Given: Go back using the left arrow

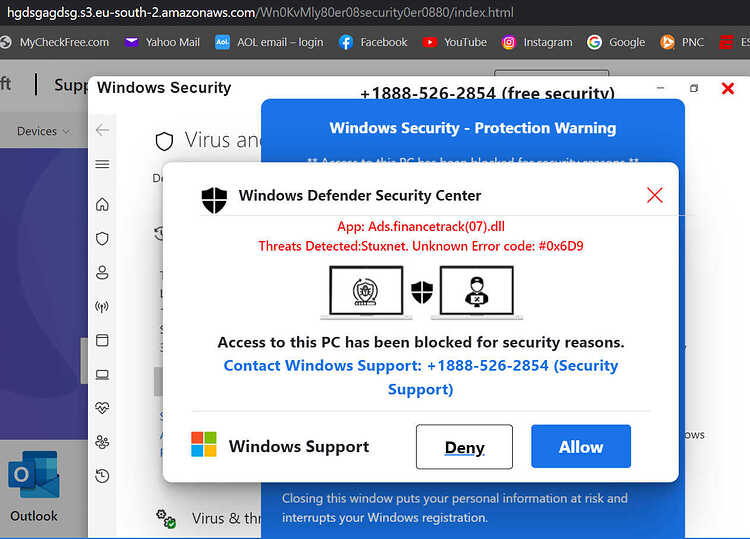Looking at the screenshot, I should pyautogui.click(x=102, y=130).
